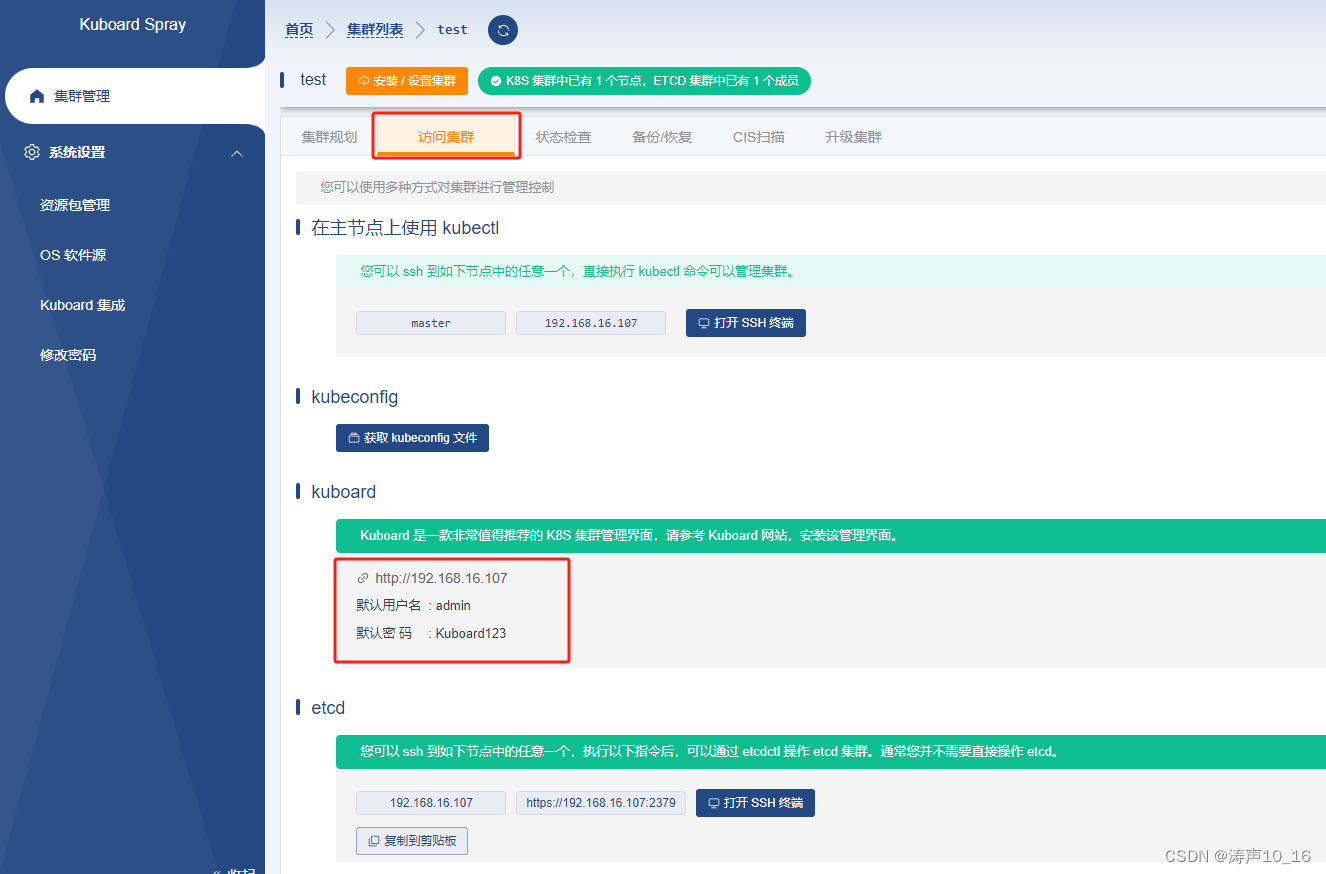Screen dimensions: 1326x874
Task: Open the OS 软件源 sidebar item
Action: tap(73, 255)
